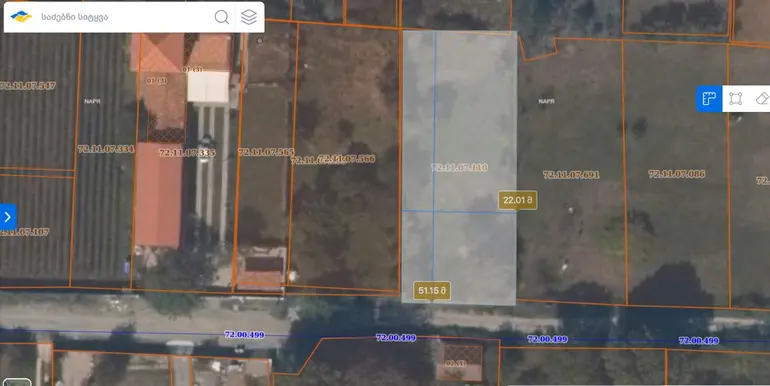Viewport: 770px width, 386px height.
Task: Select the ruler distance measurement tool
Action: click(709, 99)
